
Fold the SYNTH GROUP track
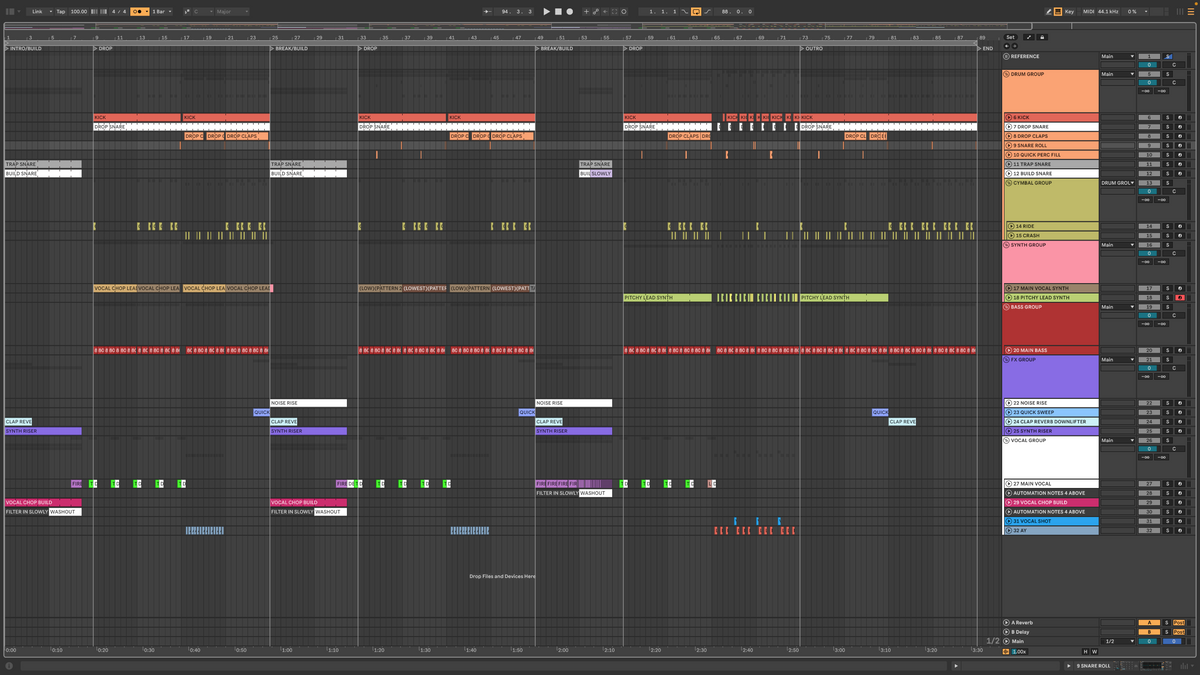click(x=1008, y=245)
